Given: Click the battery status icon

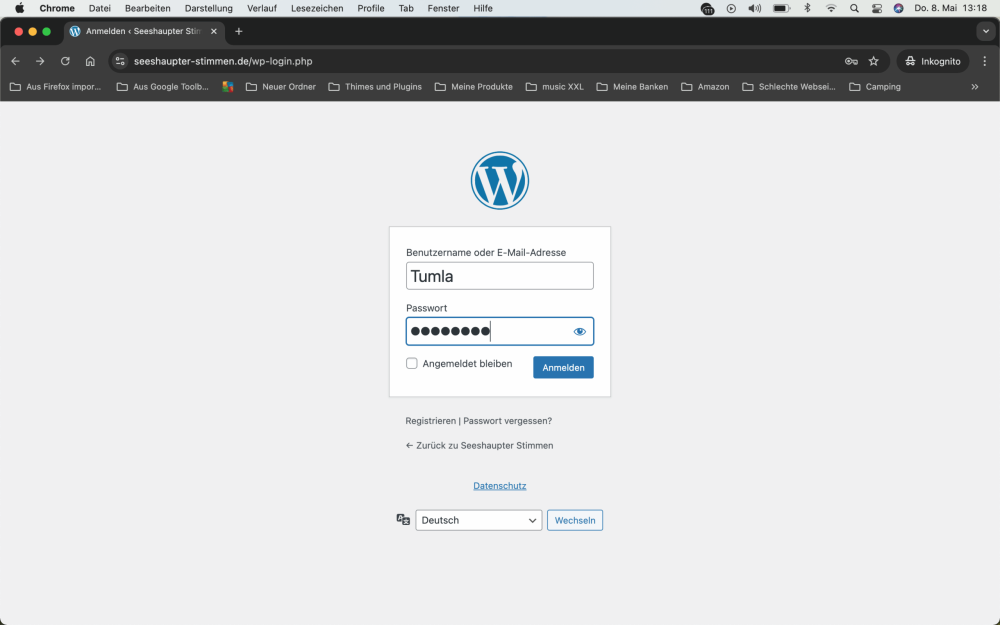Looking at the screenshot, I should (781, 8).
